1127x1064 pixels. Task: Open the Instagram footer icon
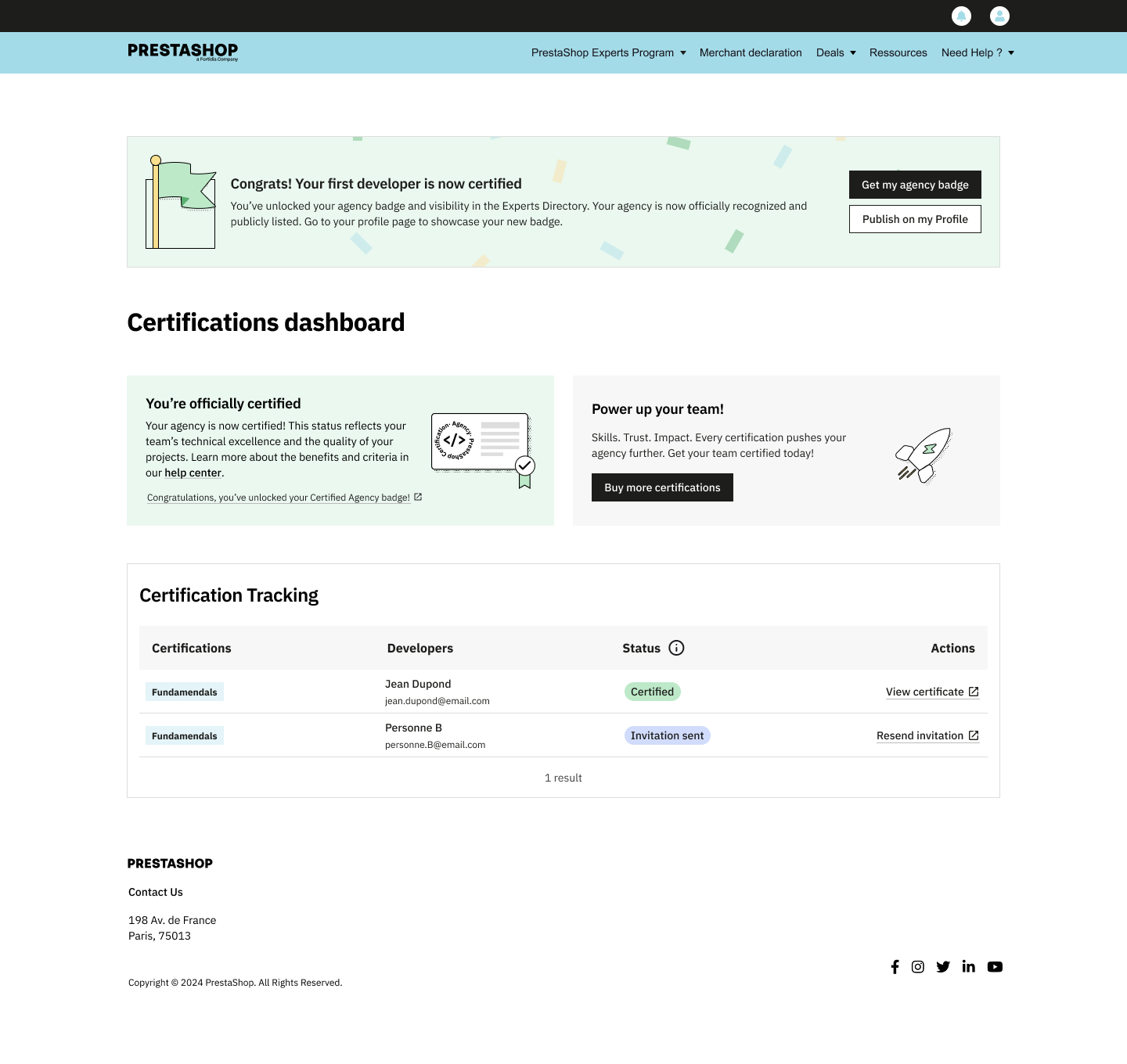918,967
